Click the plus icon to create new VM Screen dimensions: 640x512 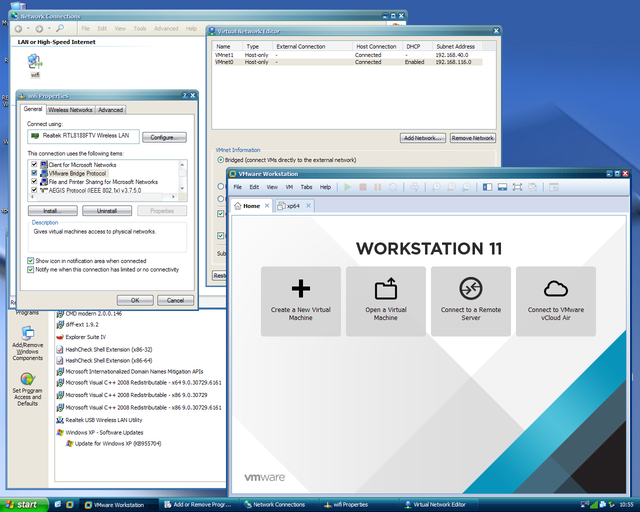(x=301, y=289)
